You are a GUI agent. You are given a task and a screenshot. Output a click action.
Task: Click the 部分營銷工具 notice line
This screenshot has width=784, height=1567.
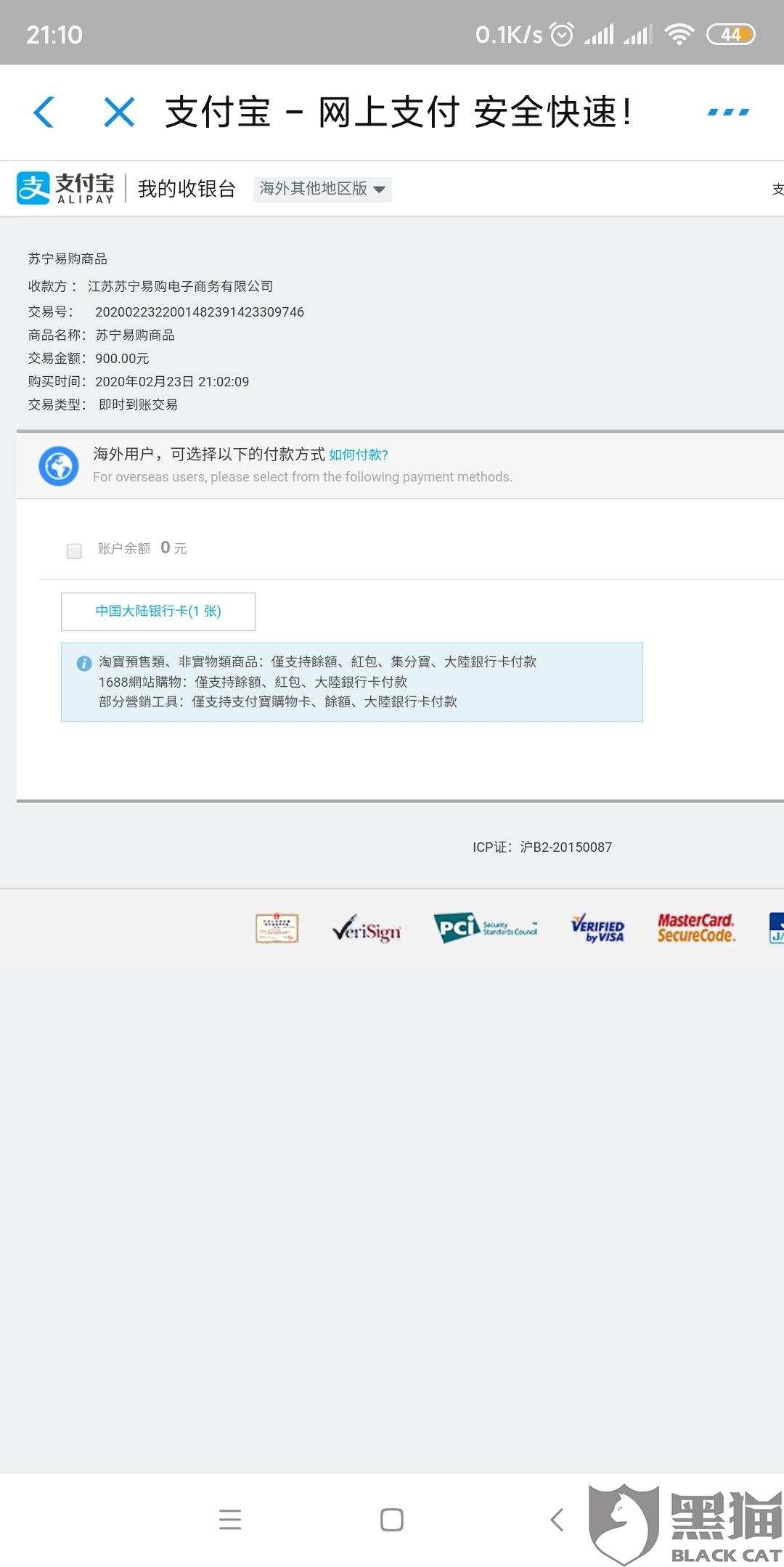[x=278, y=701]
